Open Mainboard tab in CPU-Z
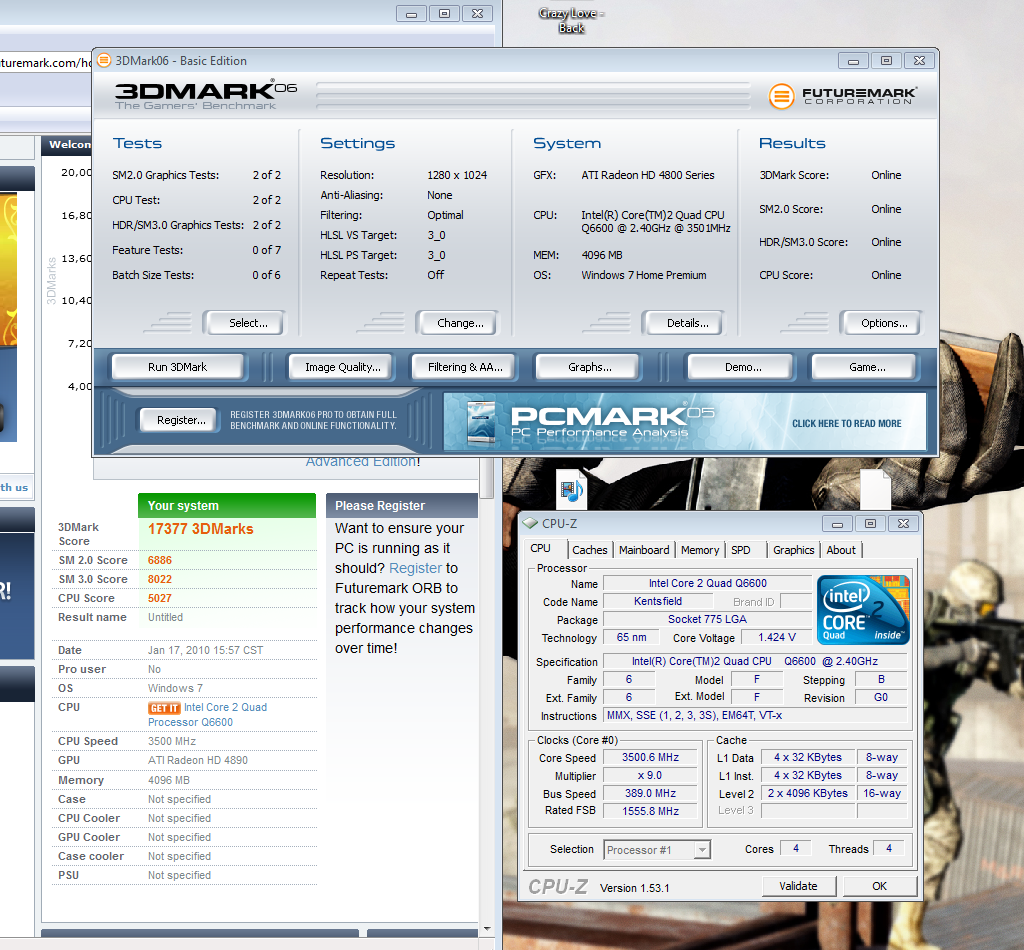 (644, 550)
